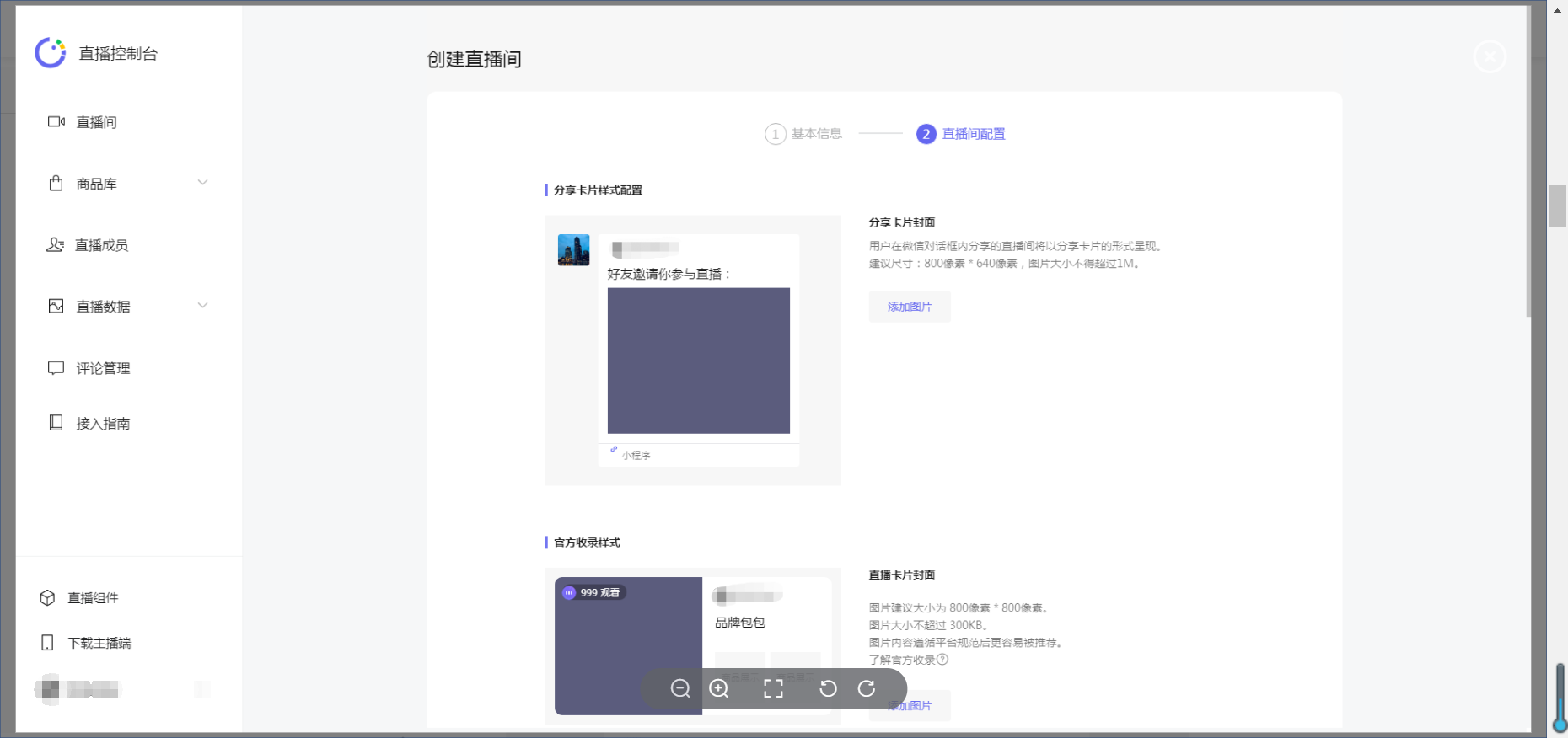
Task: Click 下载主播端 in the sidebar
Action: (99, 643)
